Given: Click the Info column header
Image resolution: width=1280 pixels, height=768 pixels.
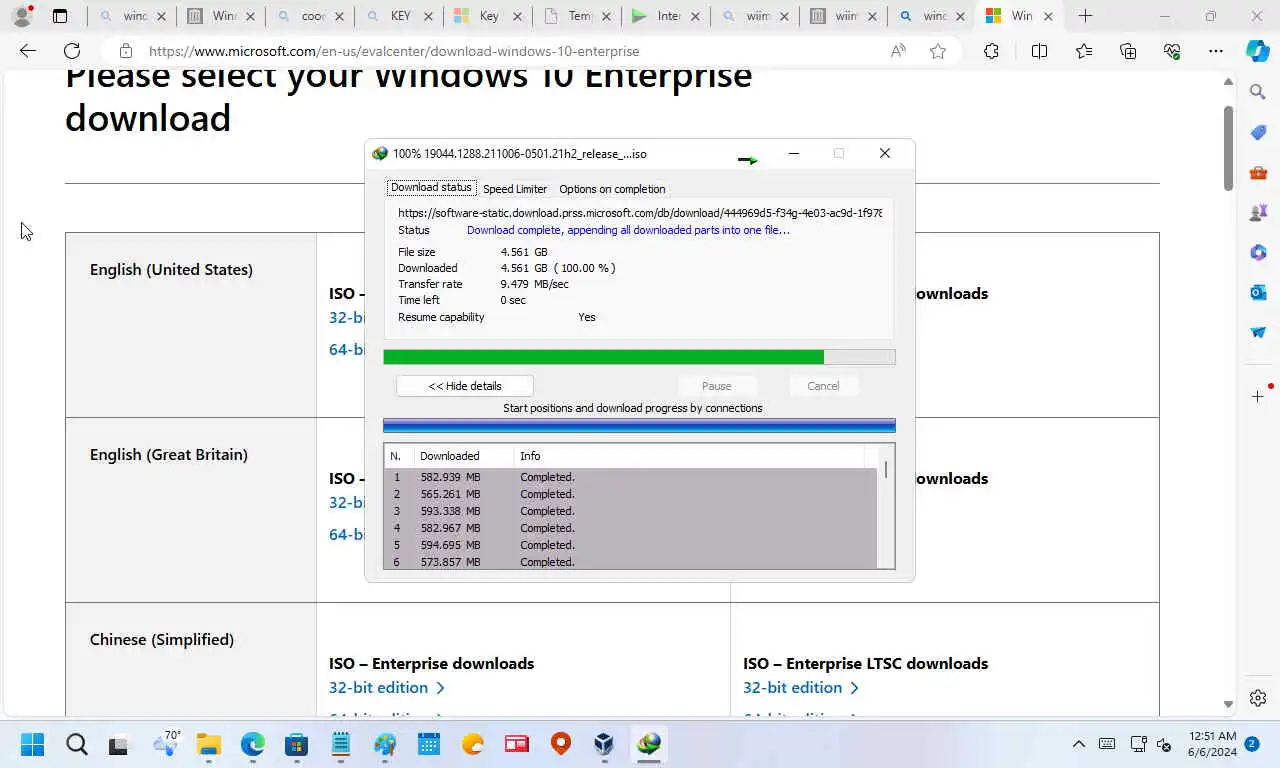Looking at the screenshot, I should (690, 456).
